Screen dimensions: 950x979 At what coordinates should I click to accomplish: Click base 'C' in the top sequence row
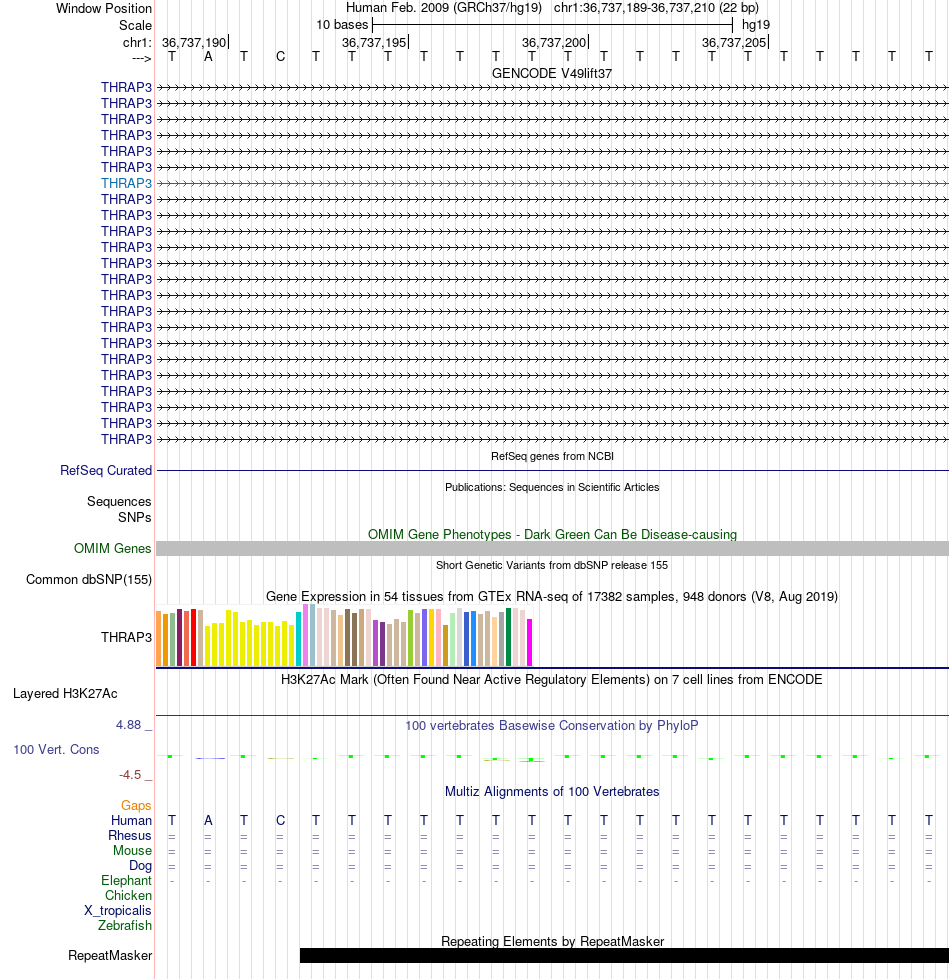[x=280, y=57]
